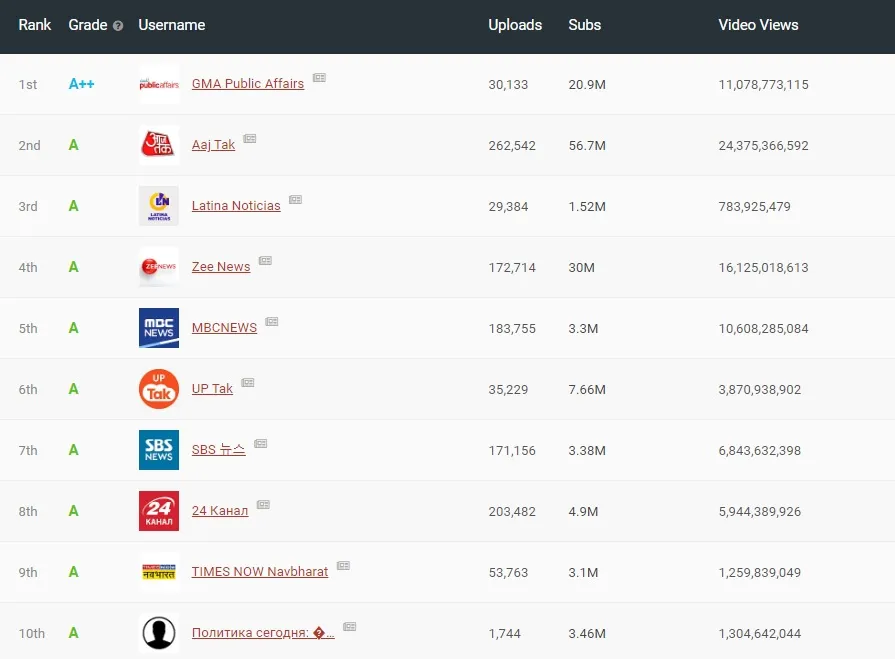Click the card icon beside MBCNEWS

[272, 322]
